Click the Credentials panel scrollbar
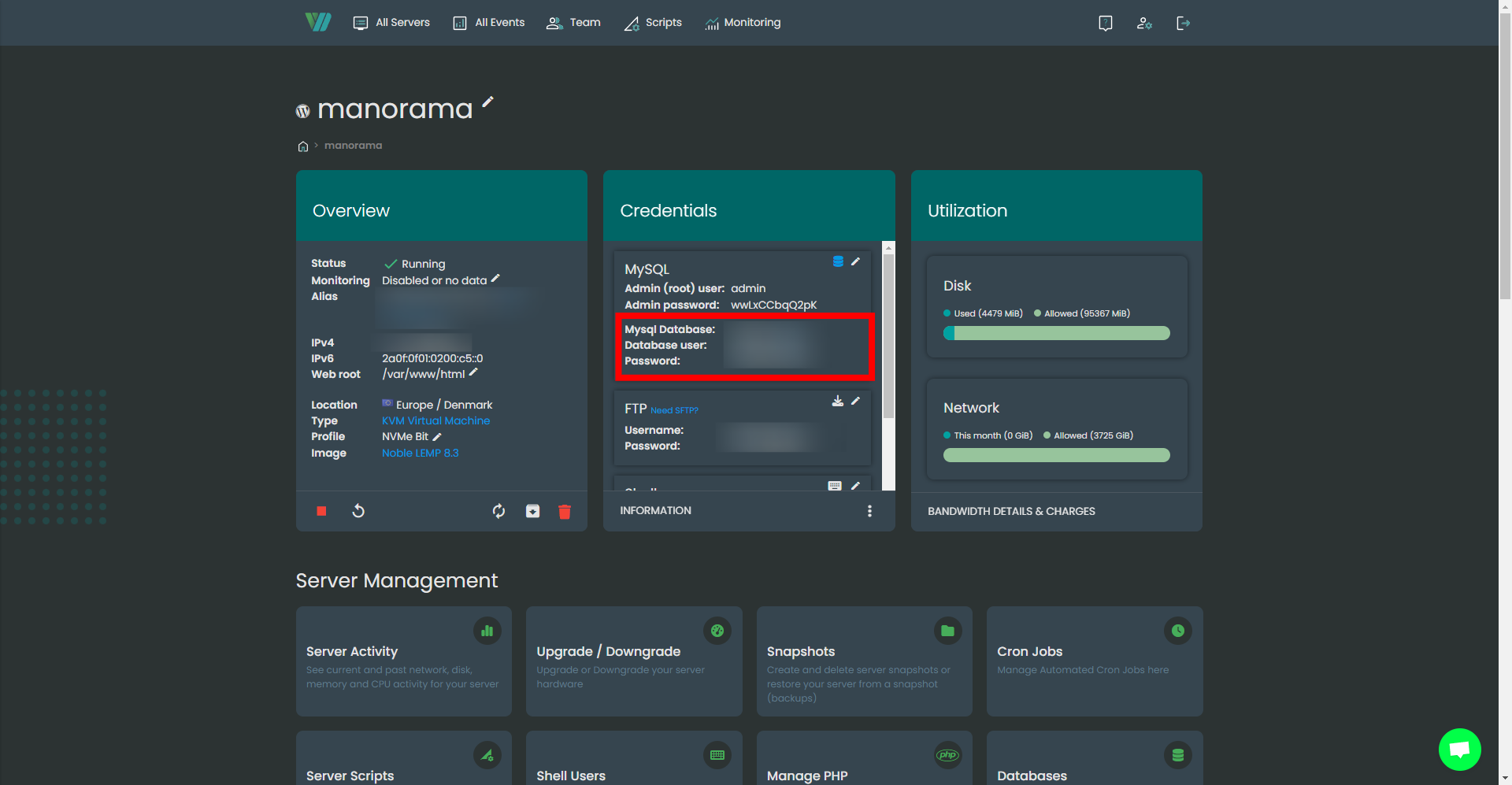This screenshot has height=785, width=1512. [x=888, y=335]
